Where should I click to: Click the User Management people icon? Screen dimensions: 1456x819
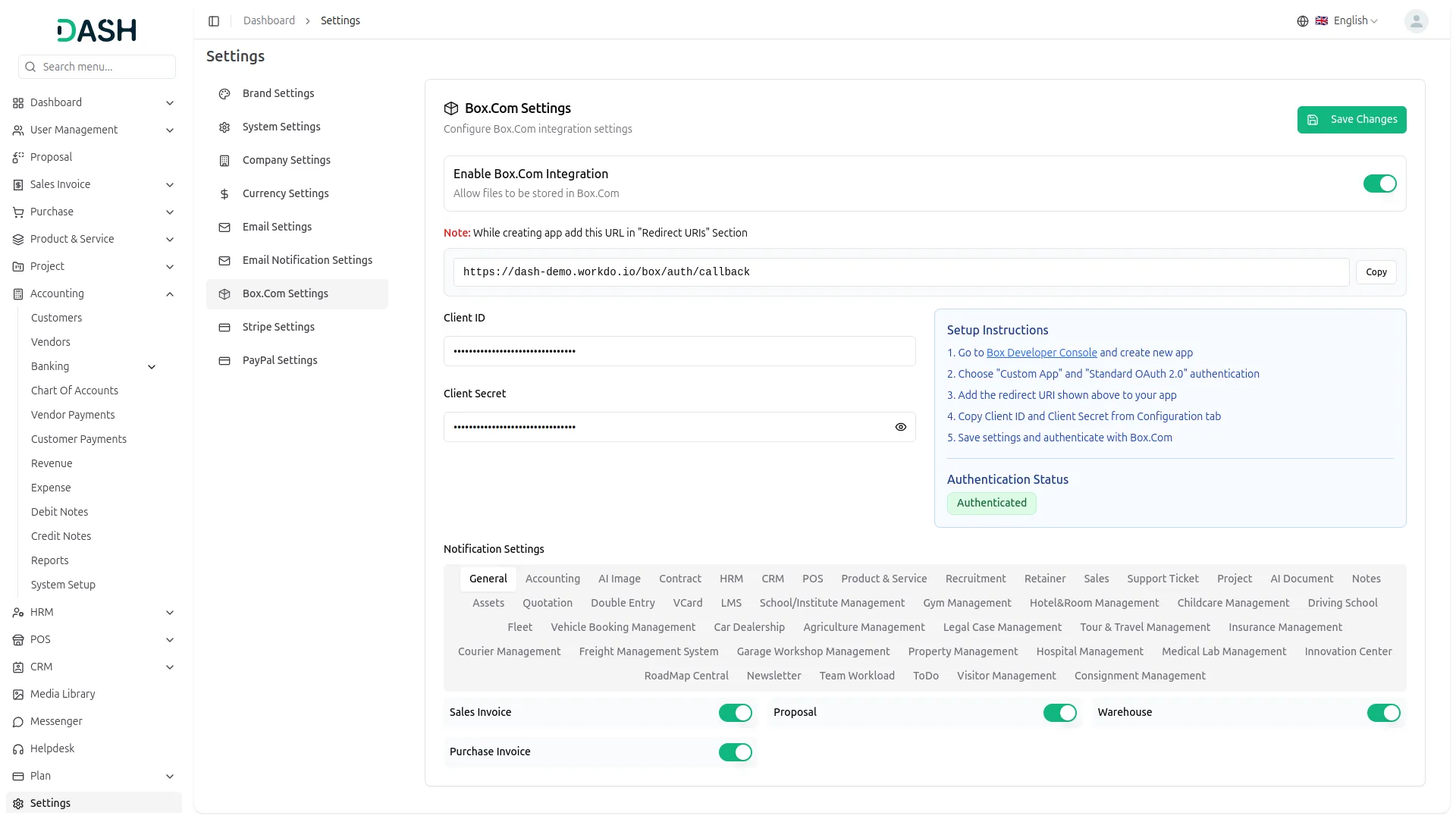tap(18, 130)
